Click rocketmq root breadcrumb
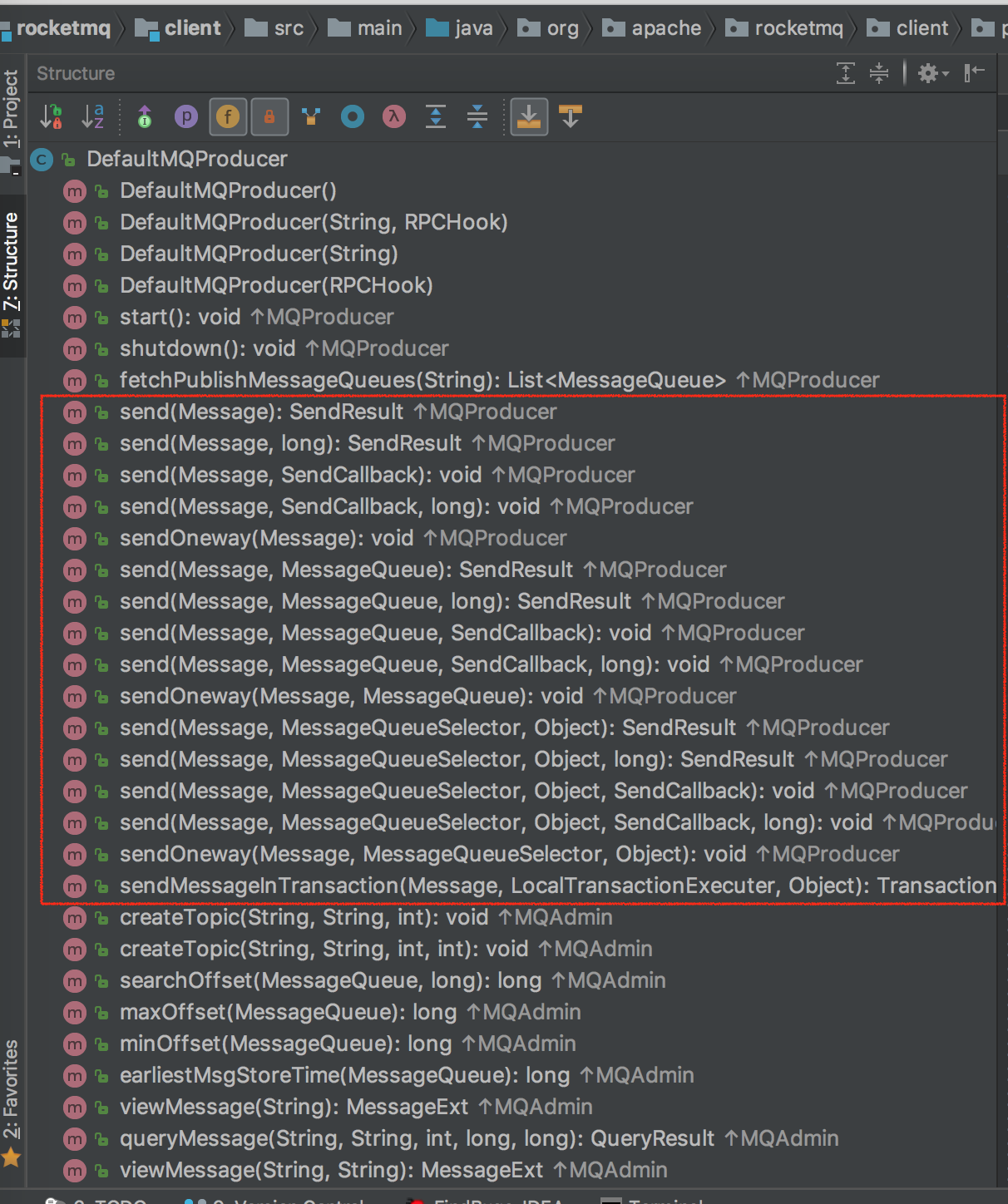Viewport: 1008px width, 1204px height. (x=57, y=28)
